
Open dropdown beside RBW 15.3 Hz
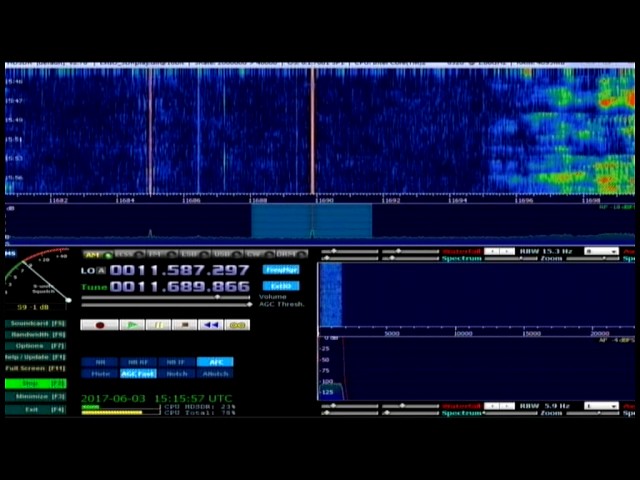(602, 251)
